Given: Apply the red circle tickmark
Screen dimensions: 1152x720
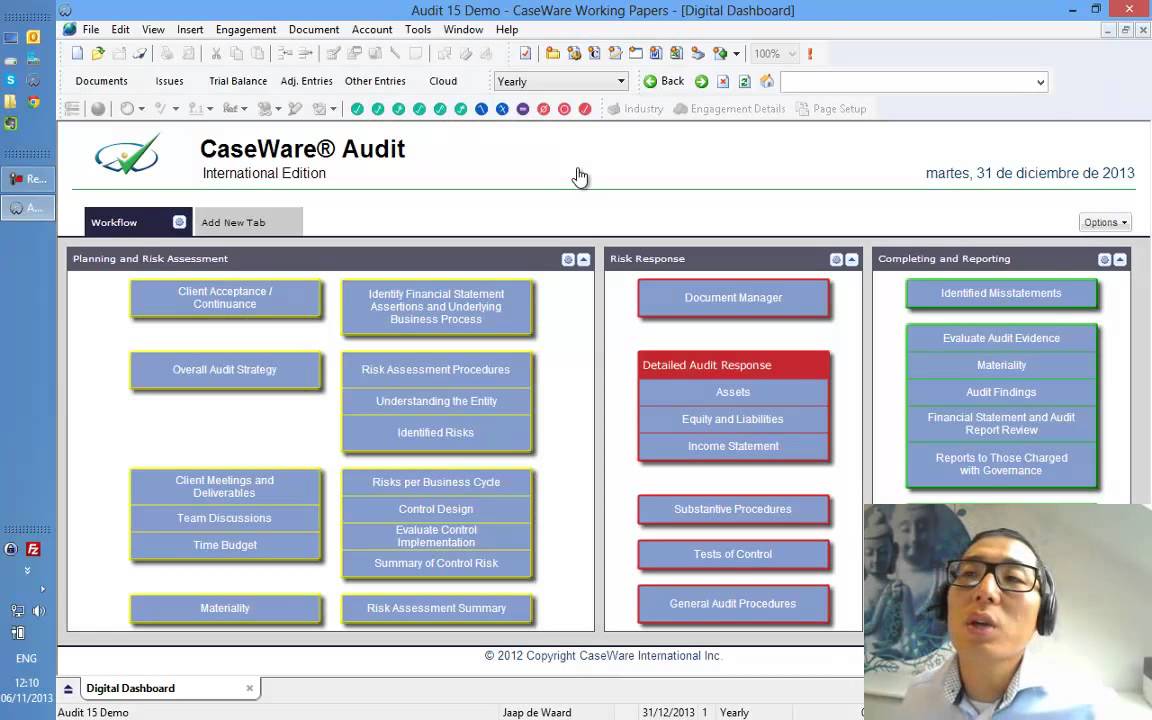Looking at the screenshot, I should point(564,109).
